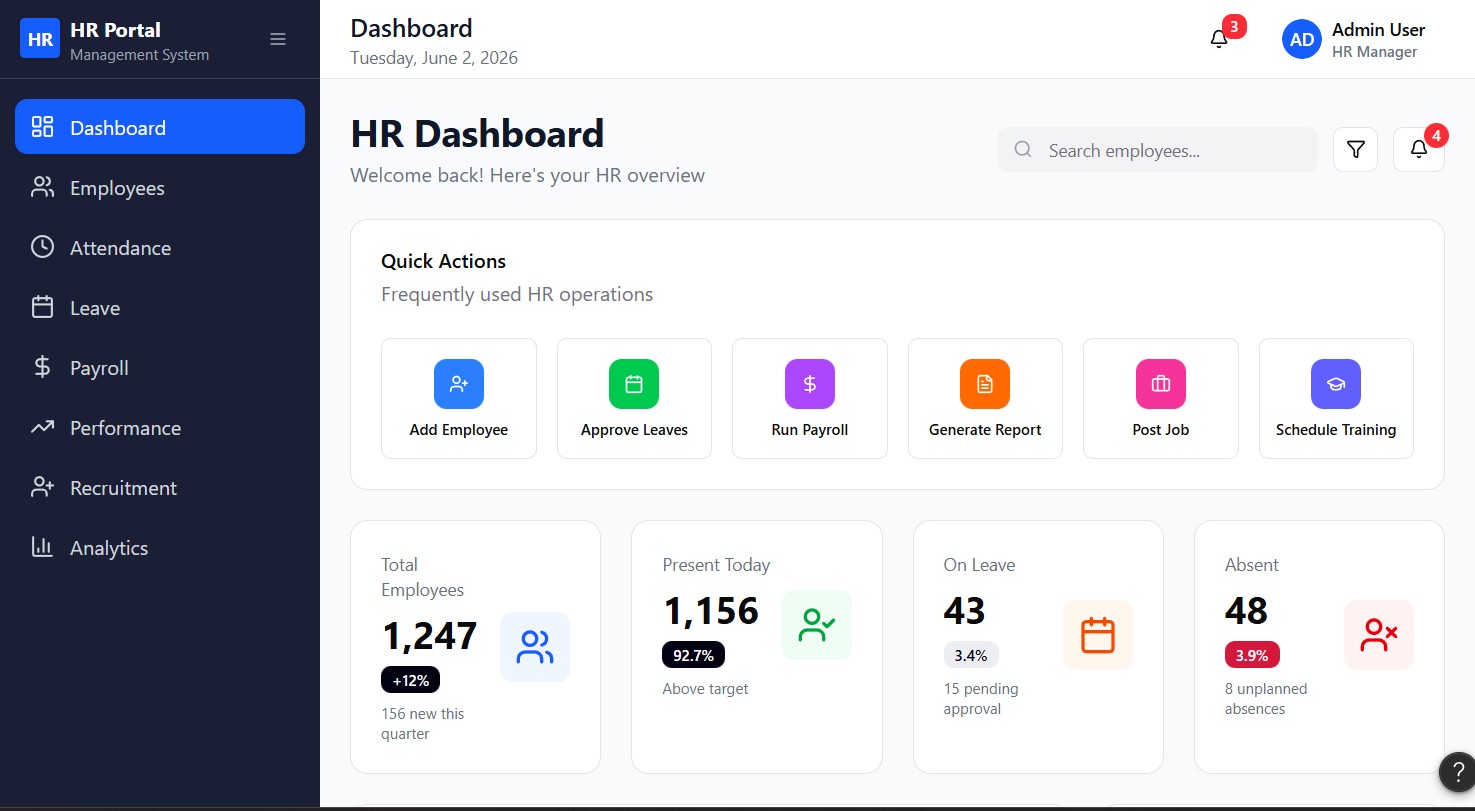The image size is (1475, 811).
Task: Click the 92.7% badge
Action: tap(693, 655)
